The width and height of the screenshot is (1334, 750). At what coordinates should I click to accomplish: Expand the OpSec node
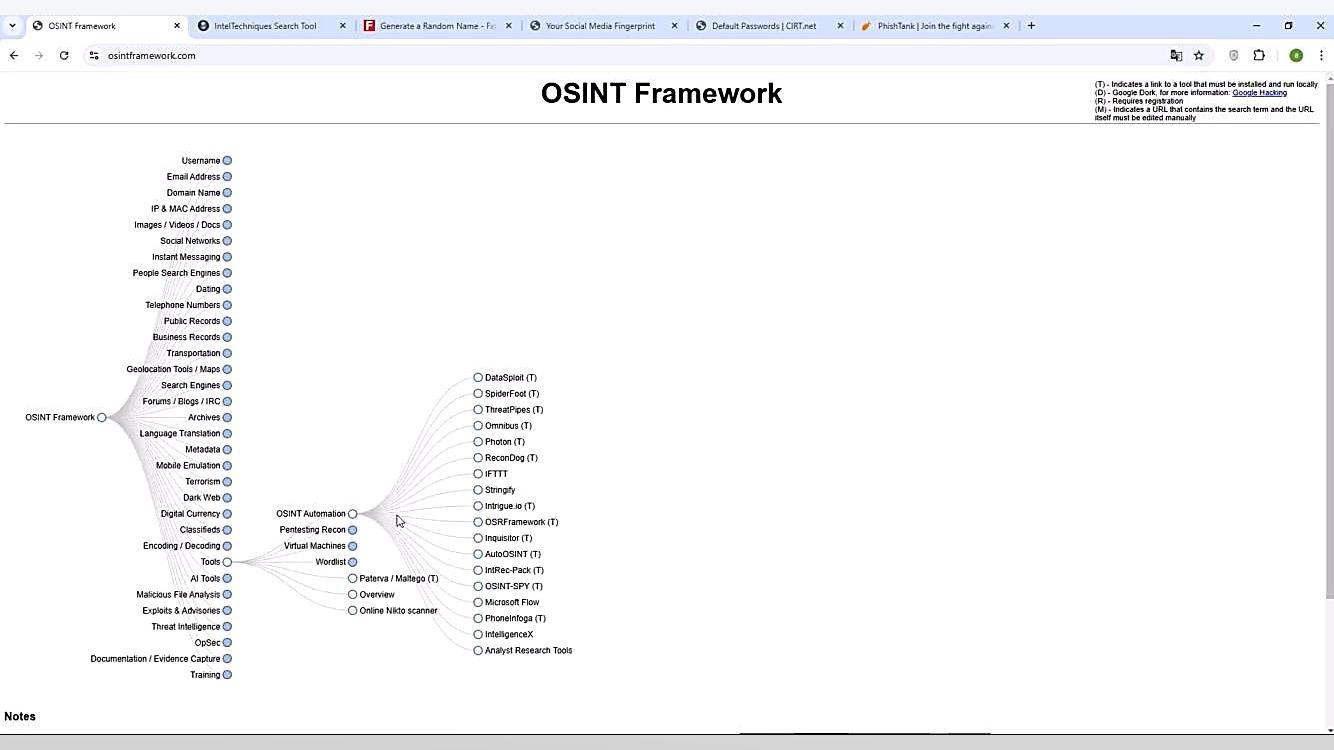point(227,643)
